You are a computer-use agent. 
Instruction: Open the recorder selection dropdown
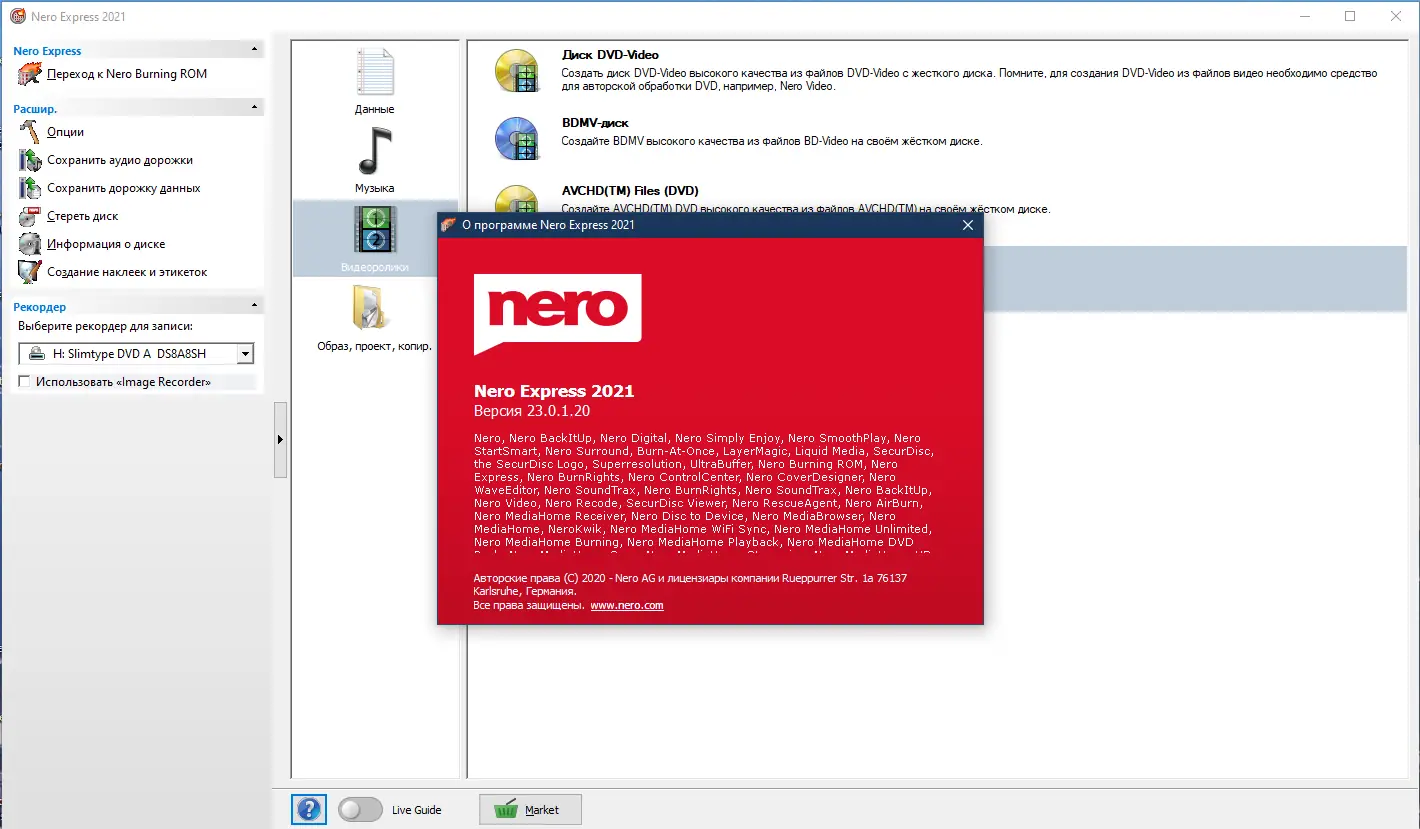244,353
